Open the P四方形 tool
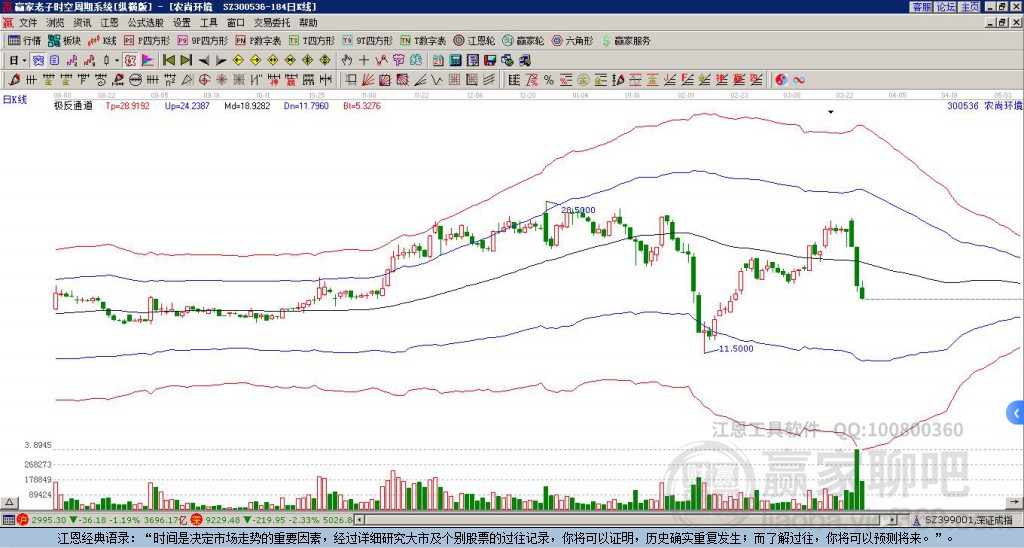 click(146, 40)
